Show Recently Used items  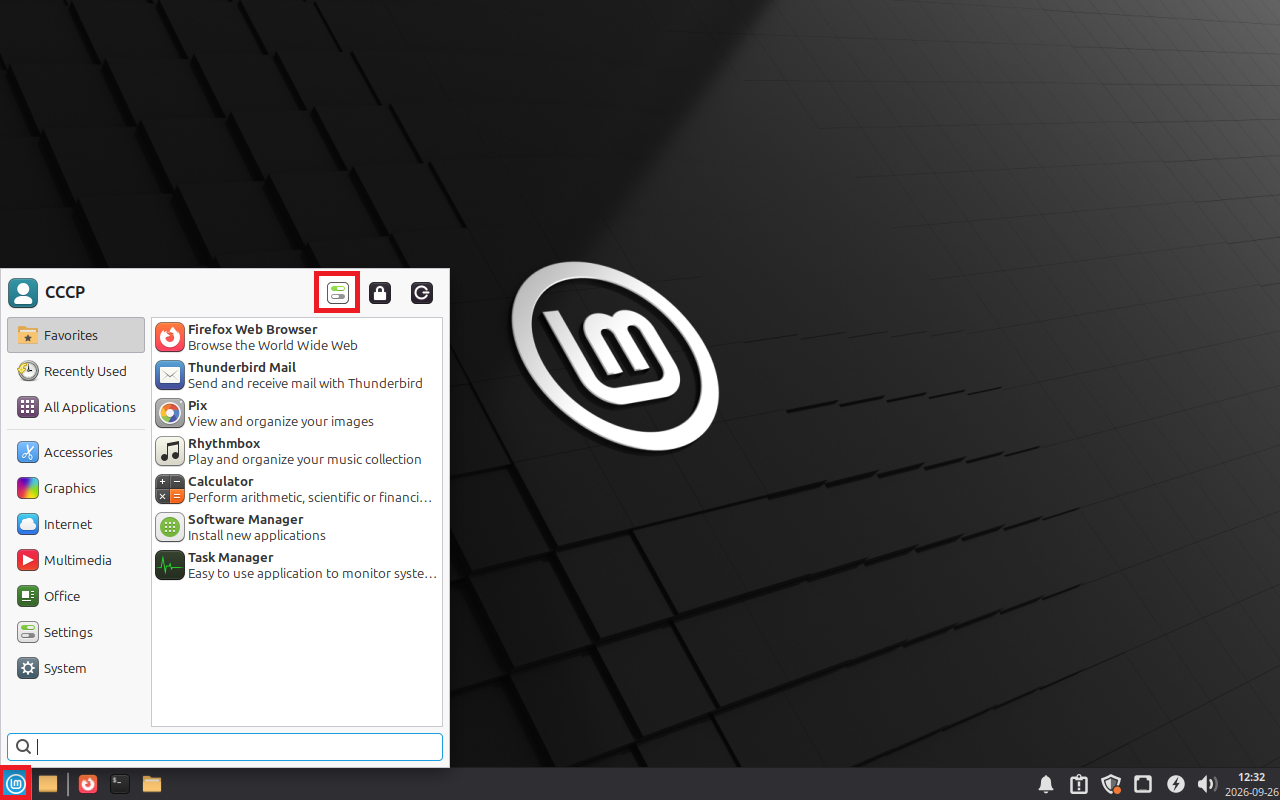pos(76,371)
